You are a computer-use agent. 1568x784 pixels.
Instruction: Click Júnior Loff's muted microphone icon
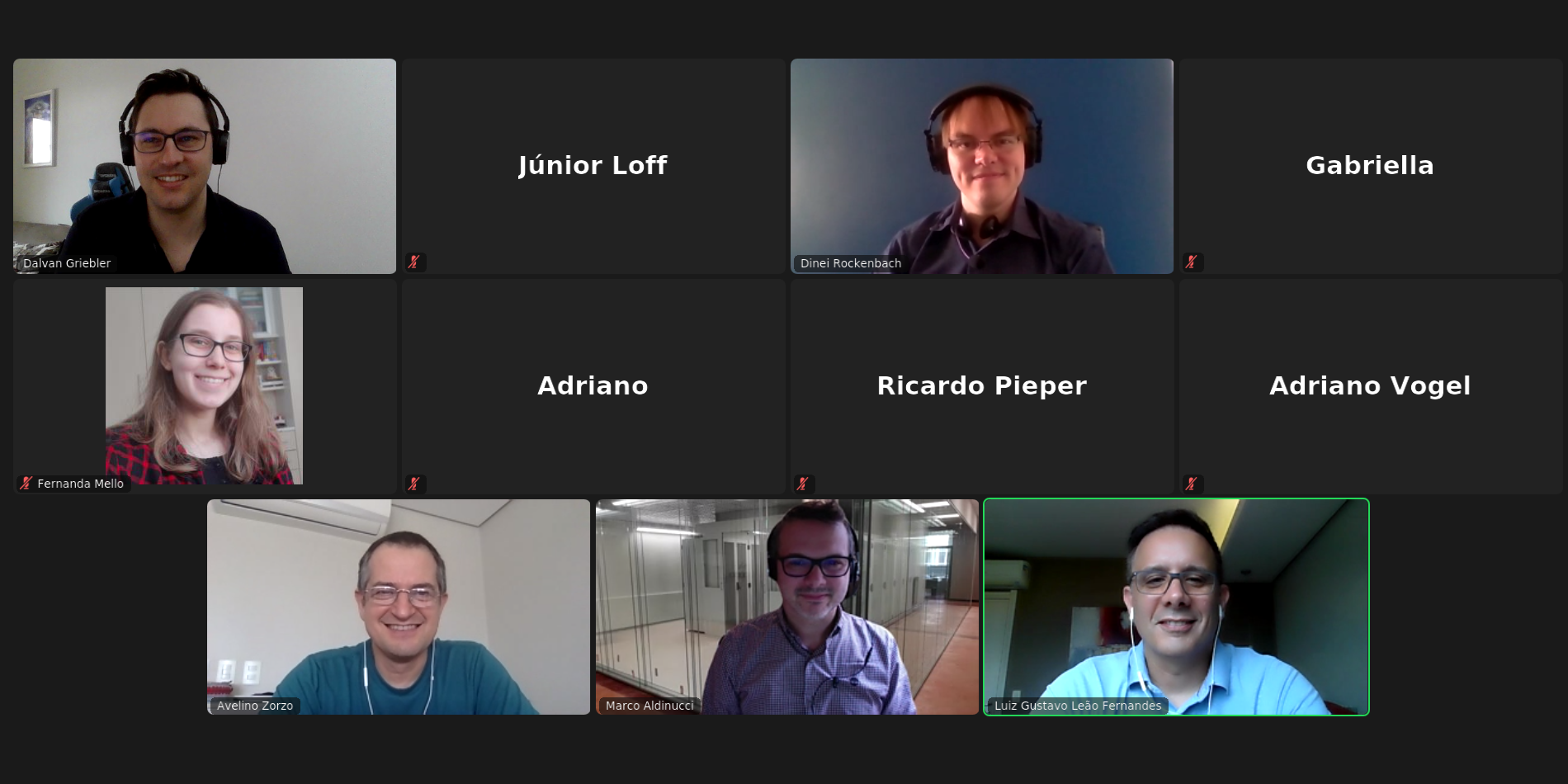(414, 262)
